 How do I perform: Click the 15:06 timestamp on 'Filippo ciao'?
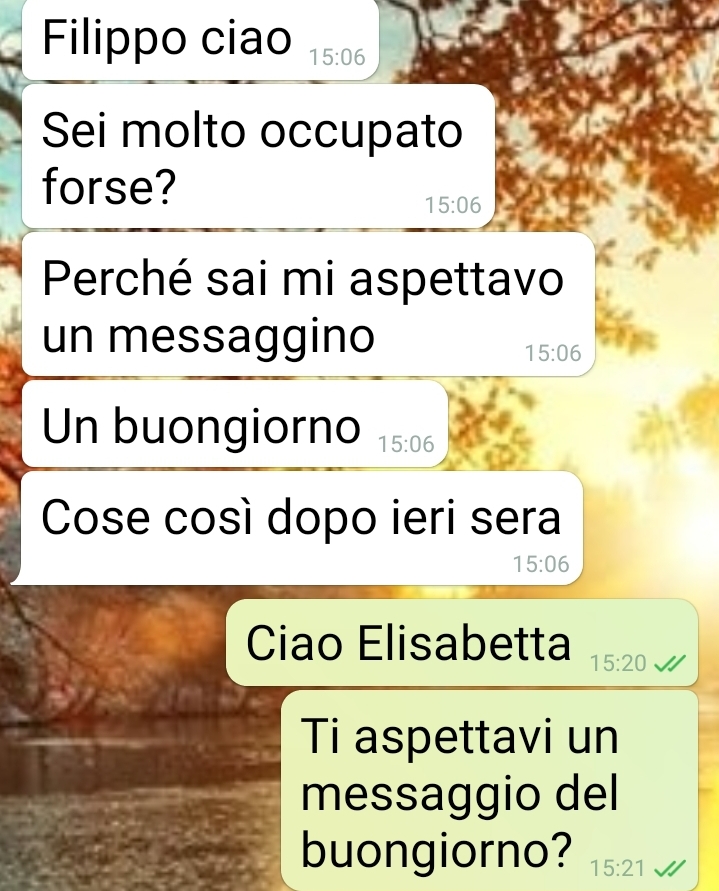click(x=337, y=57)
